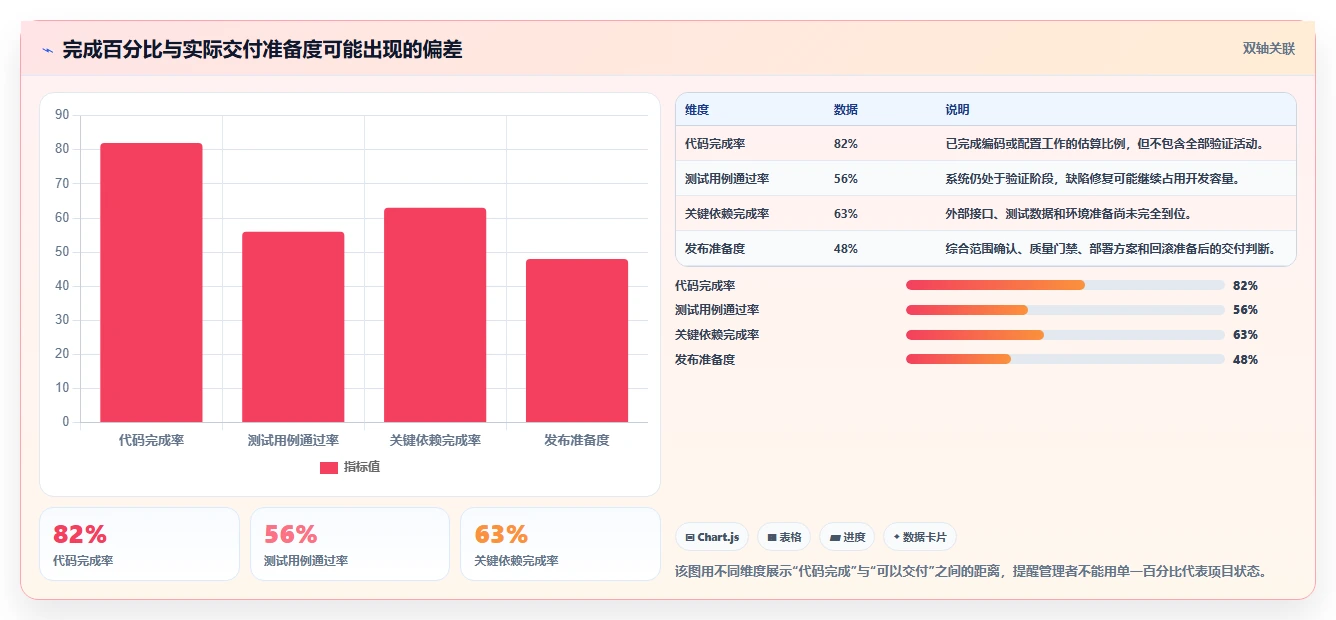Image resolution: width=1336 pixels, height=620 pixels.
Task: Click the lightning icon beside the title
Action: [47, 50]
